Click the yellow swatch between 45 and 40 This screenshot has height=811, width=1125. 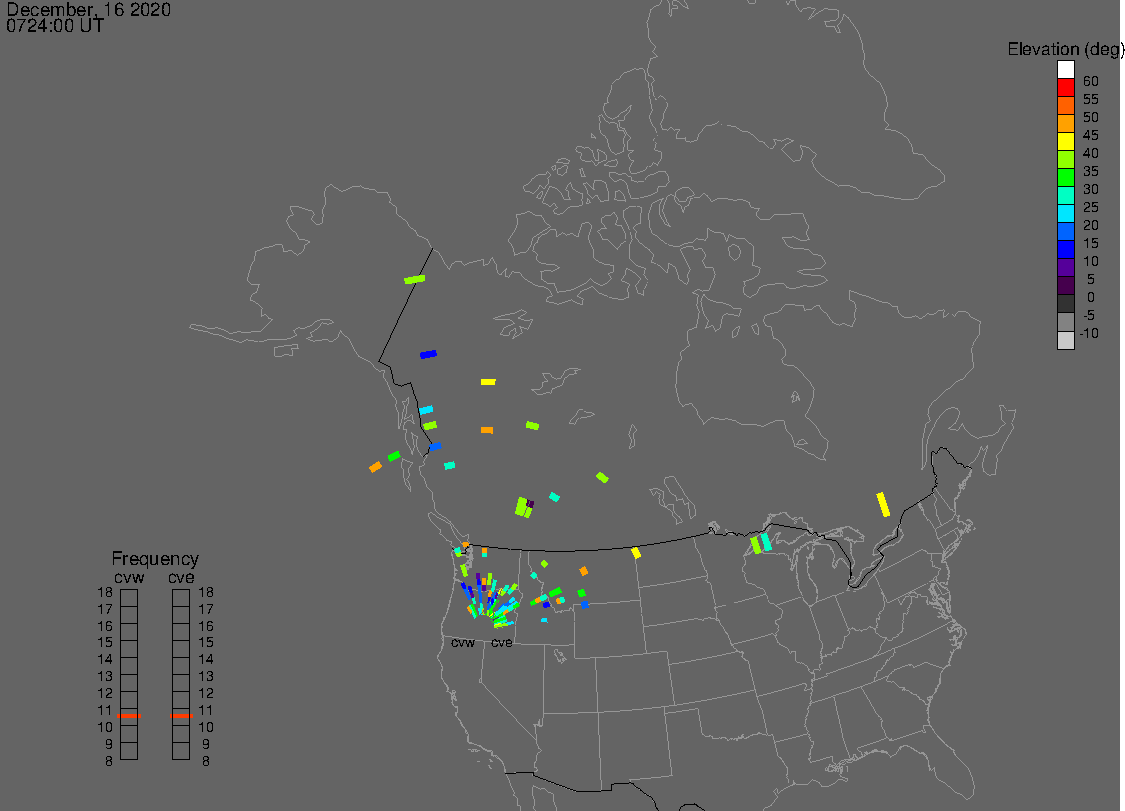coord(1065,141)
